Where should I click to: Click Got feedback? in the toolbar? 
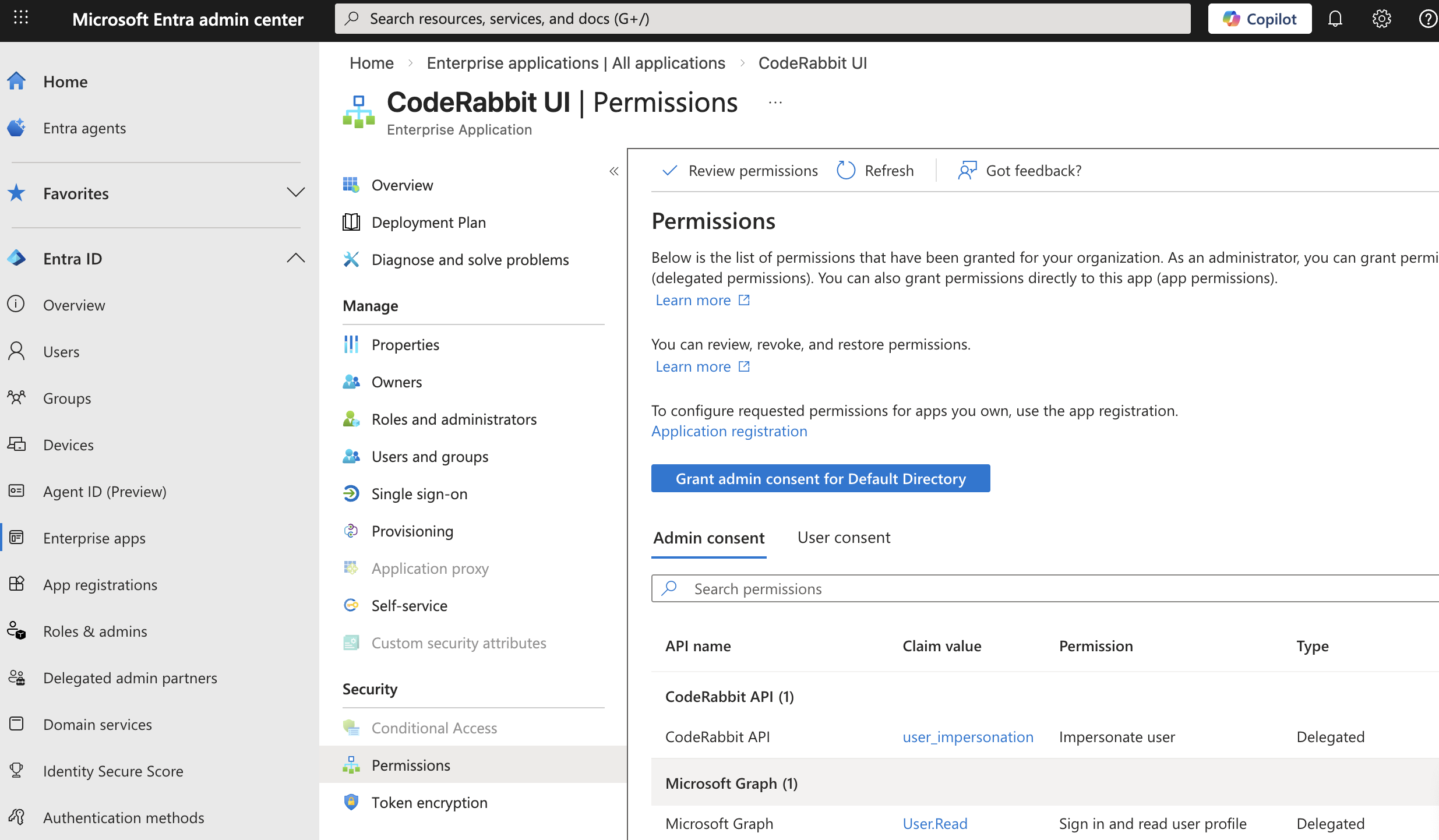1020,171
